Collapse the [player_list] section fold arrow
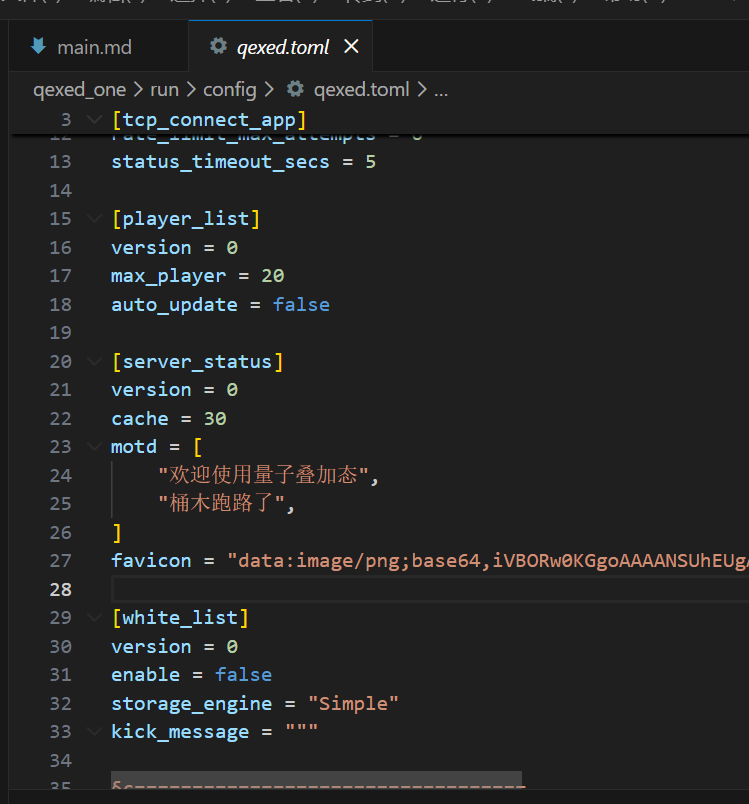 coord(94,219)
